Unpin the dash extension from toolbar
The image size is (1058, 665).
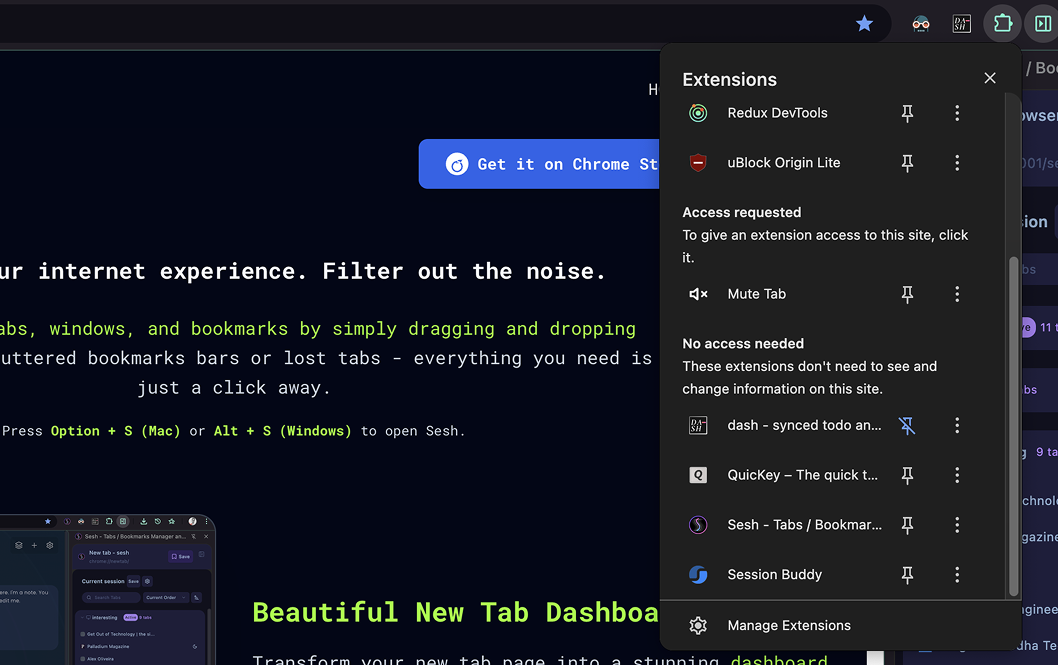(907, 426)
